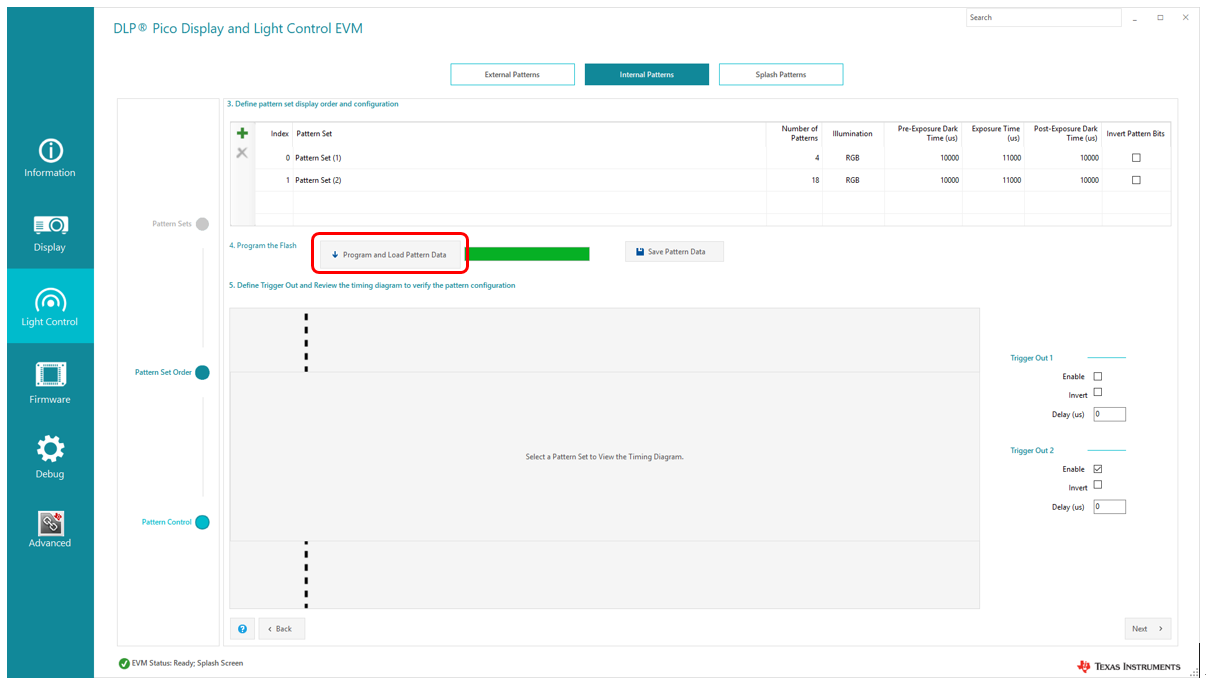Click the Invert Pattern Bits column header

click(x=1135, y=133)
